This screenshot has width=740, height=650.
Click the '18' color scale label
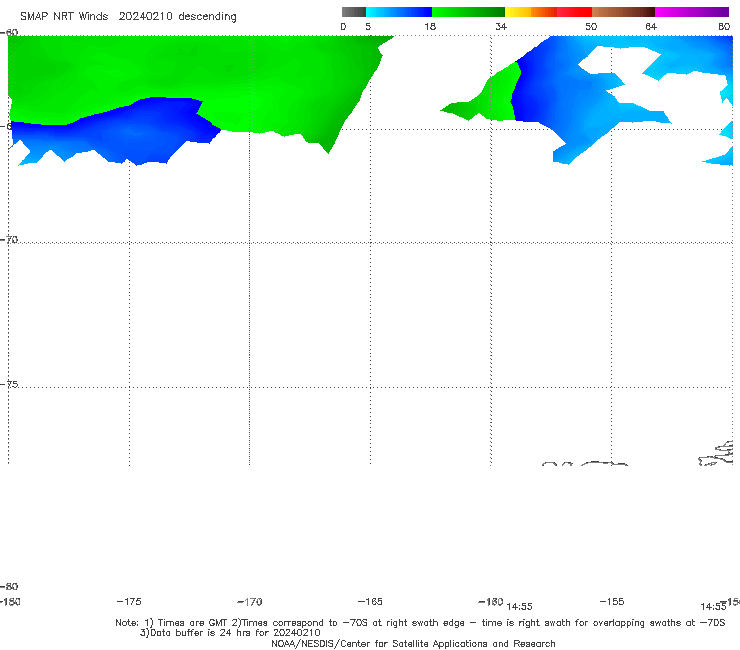[x=430, y=26]
